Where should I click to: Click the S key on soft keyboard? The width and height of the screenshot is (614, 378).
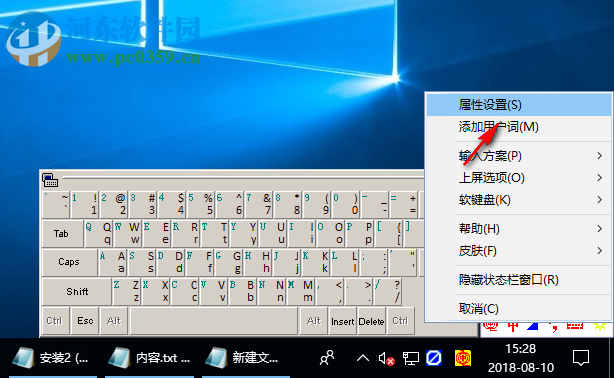click(142, 262)
